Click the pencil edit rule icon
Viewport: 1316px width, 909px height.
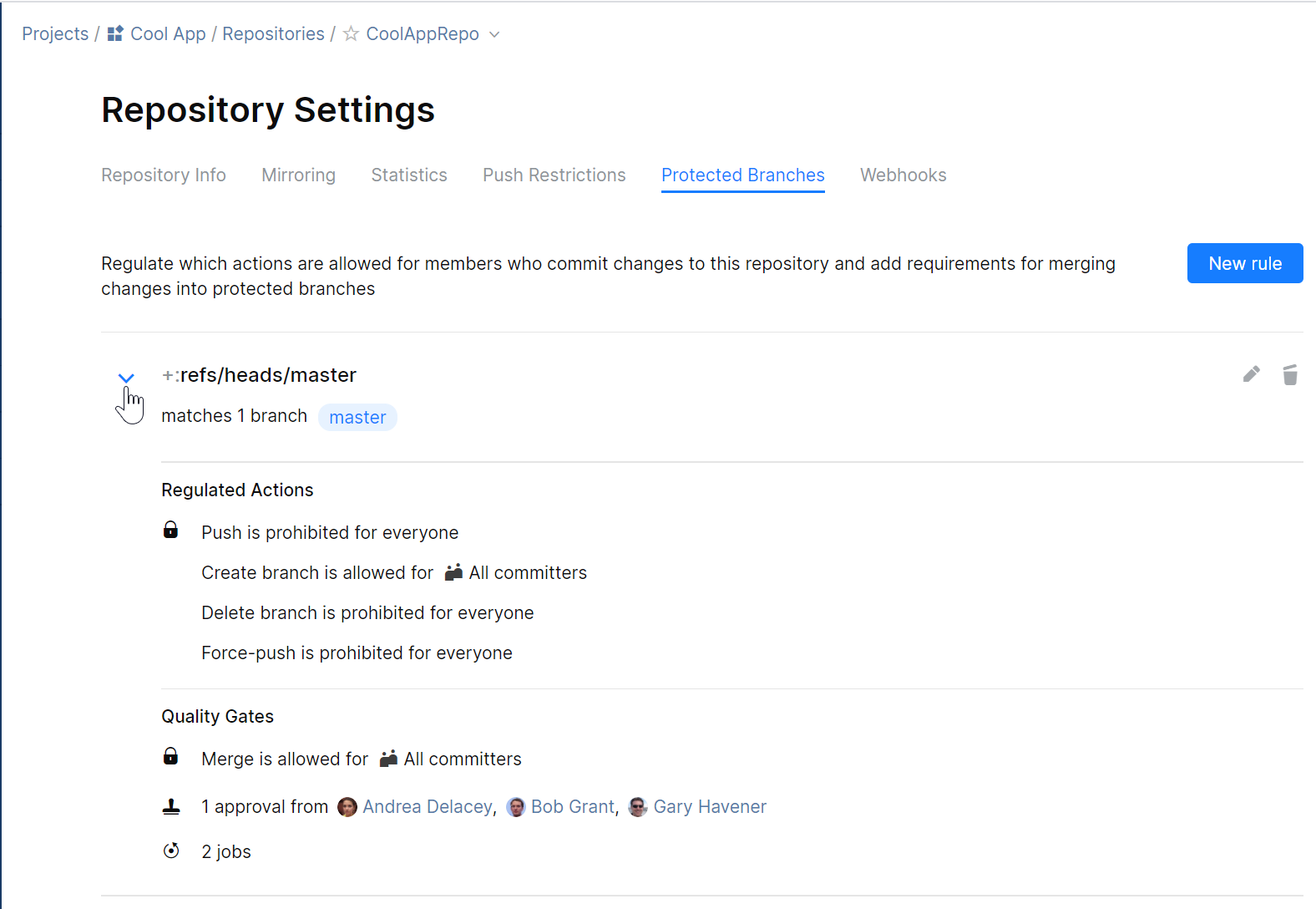(1251, 374)
